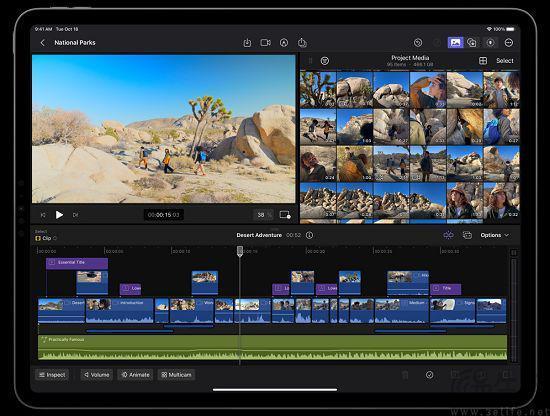This screenshot has width=550, height=416.
Task: Click Select in Project Media
Action: (x=505, y=61)
